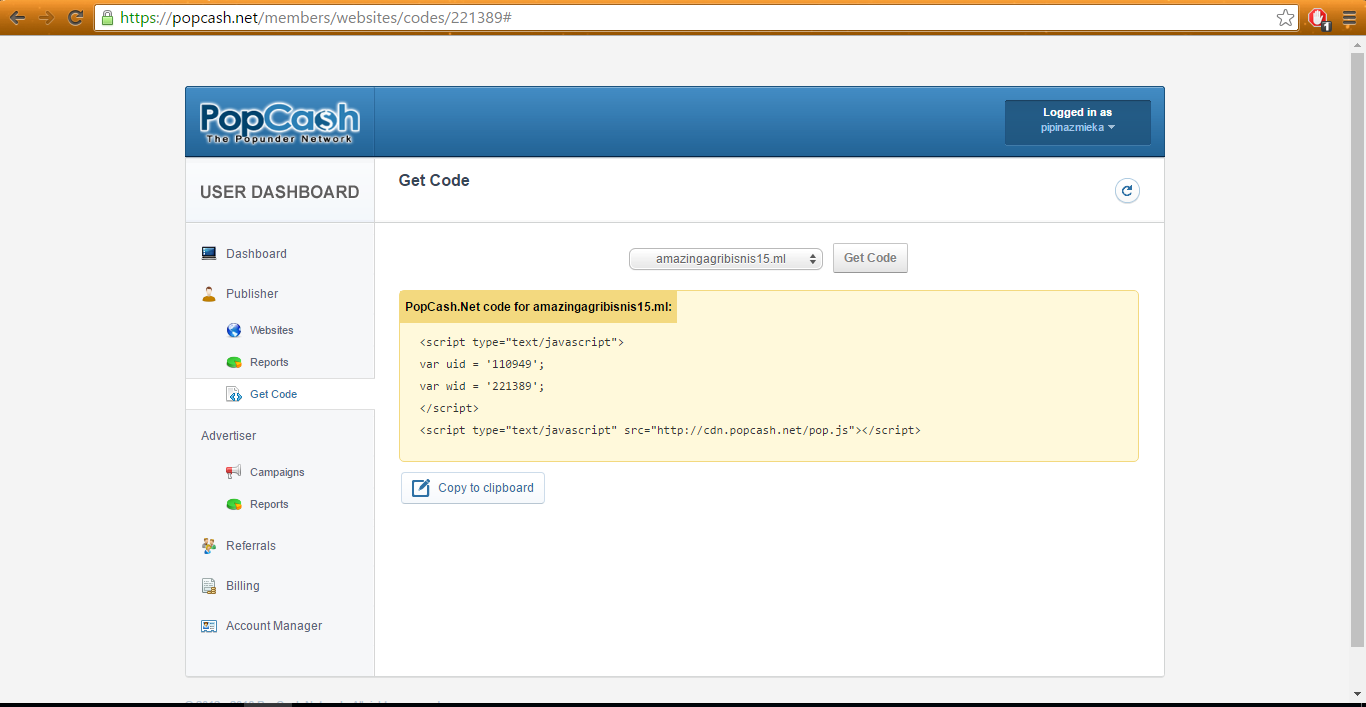Image resolution: width=1366 pixels, height=707 pixels.
Task: Click the Advertiser Reports green icon
Action: point(234,504)
